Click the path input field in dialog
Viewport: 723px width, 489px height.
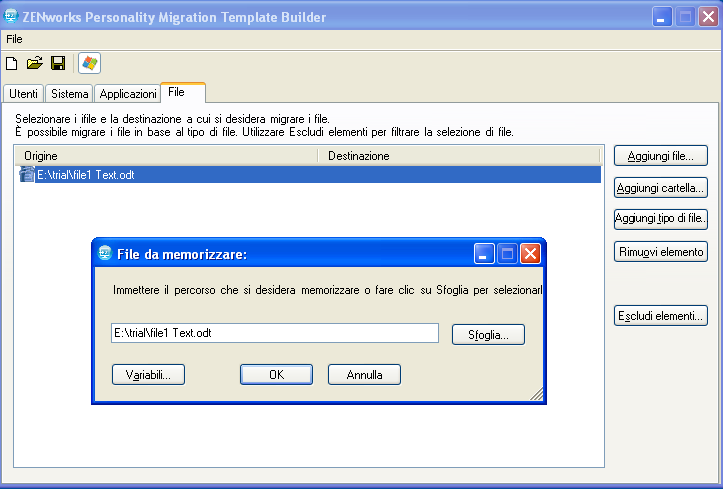pos(275,333)
